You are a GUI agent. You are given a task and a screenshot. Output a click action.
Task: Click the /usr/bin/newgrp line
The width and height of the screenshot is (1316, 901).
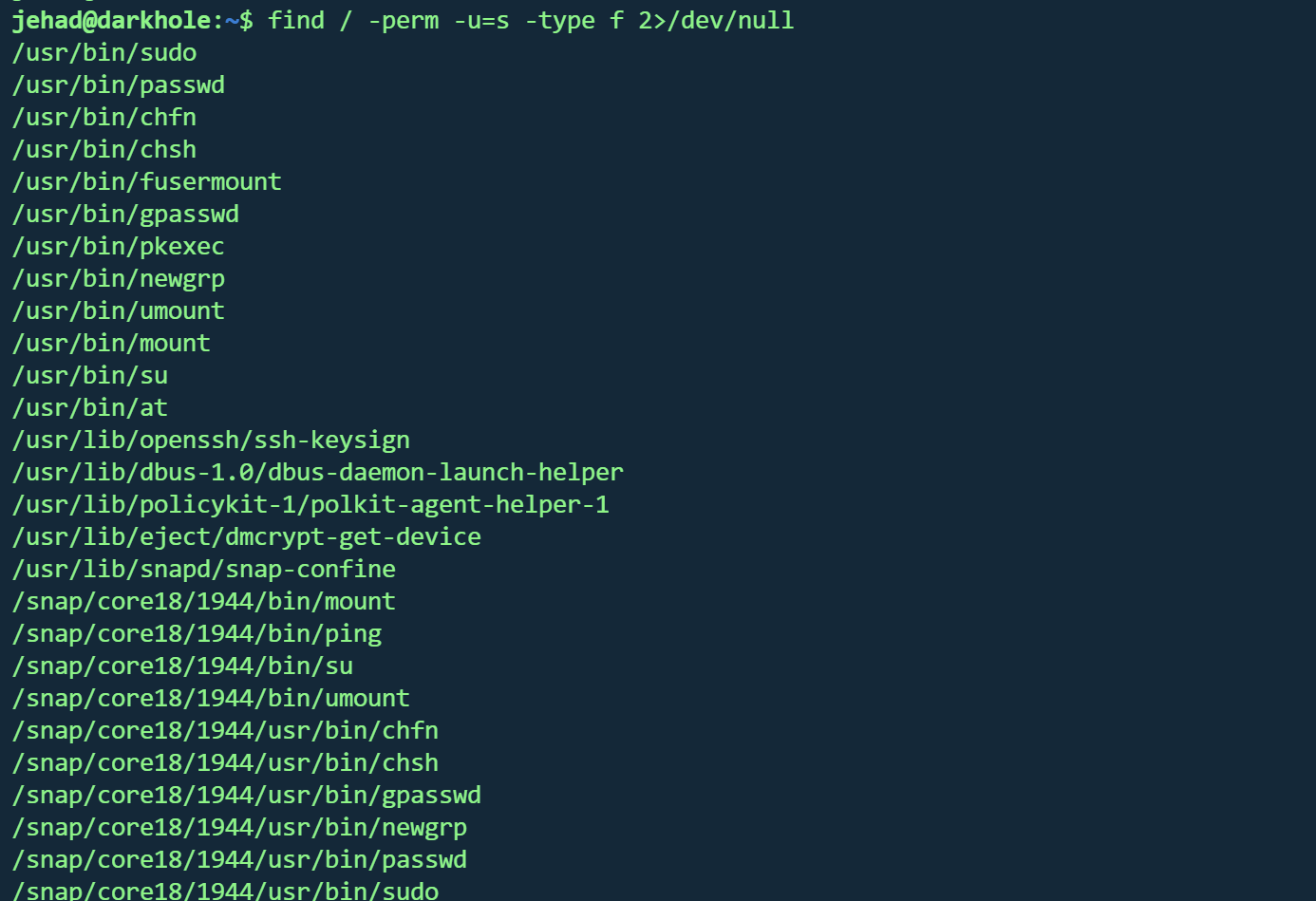pos(119,278)
